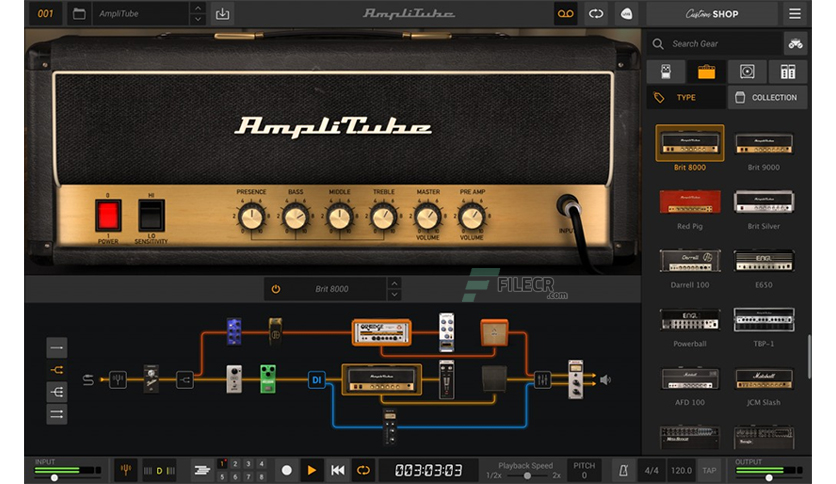Select the blue pedal on the orange path
The height and width of the screenshot is (484, 836).
pos(234,331)
